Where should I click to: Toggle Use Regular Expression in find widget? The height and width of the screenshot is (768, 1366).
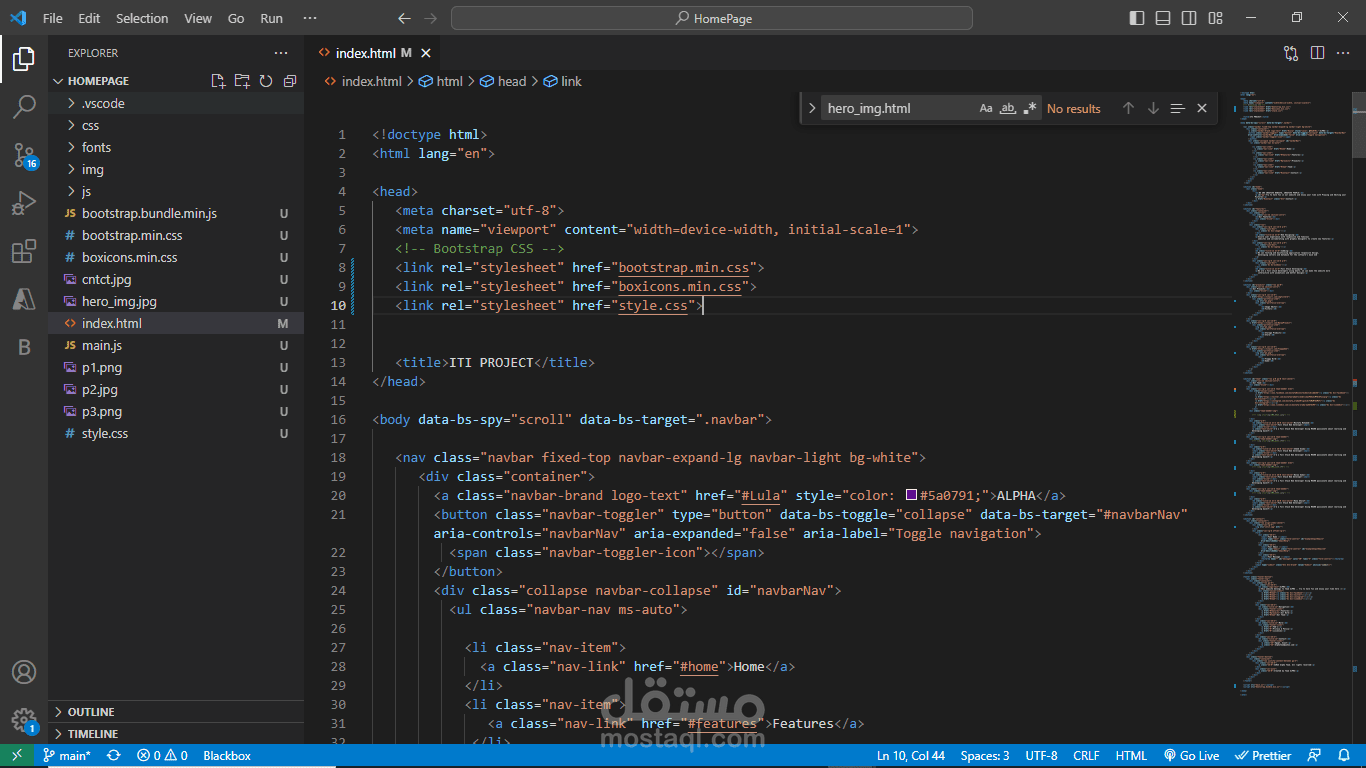tap(1030, 108)
